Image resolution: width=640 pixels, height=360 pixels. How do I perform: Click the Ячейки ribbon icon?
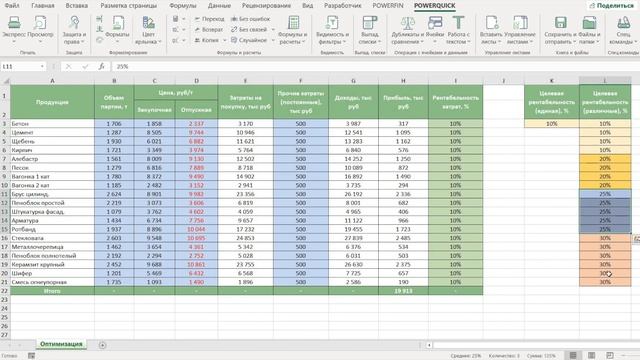(x=435, y=23)
